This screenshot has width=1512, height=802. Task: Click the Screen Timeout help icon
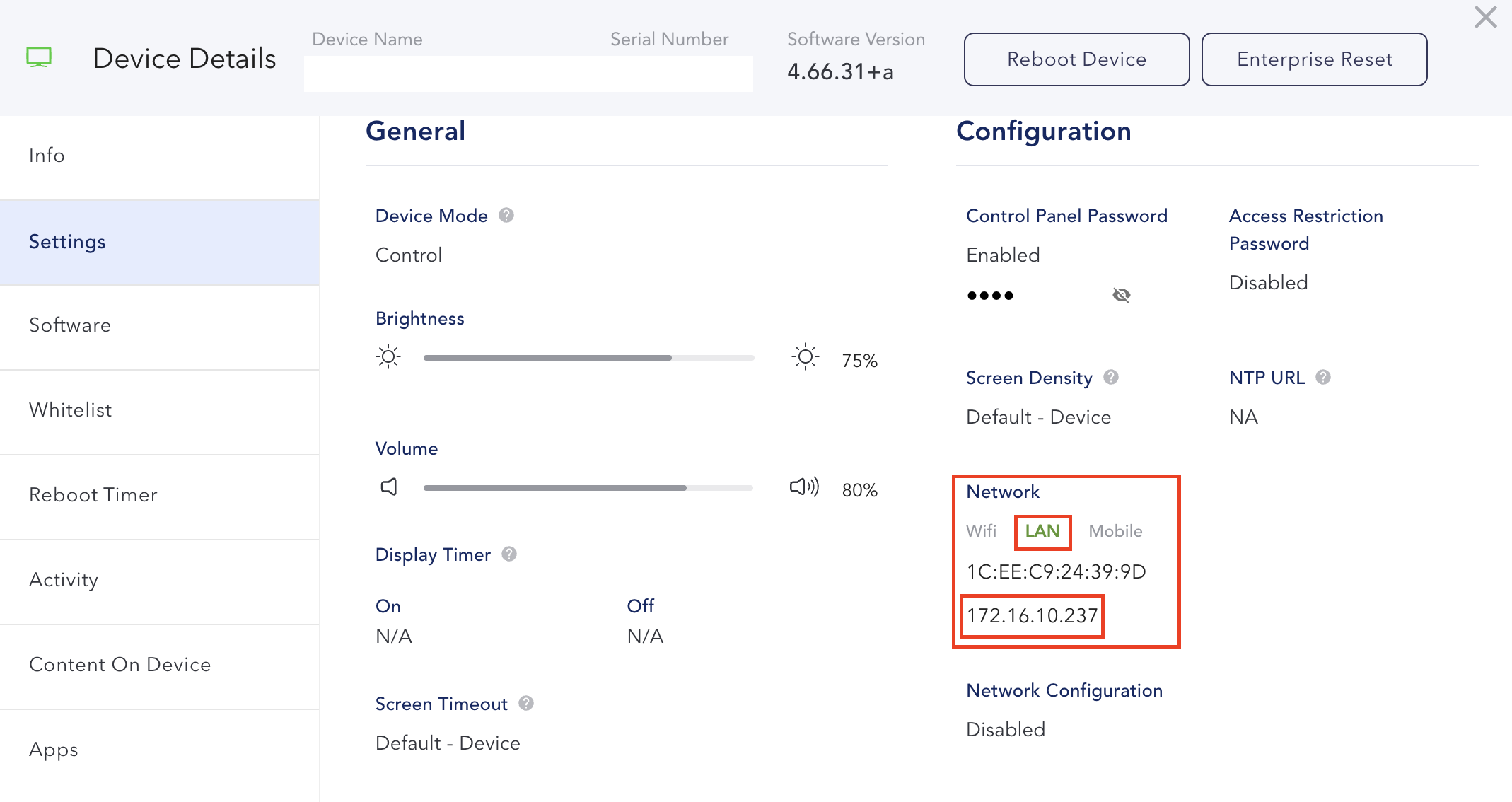tap(526, 703)
